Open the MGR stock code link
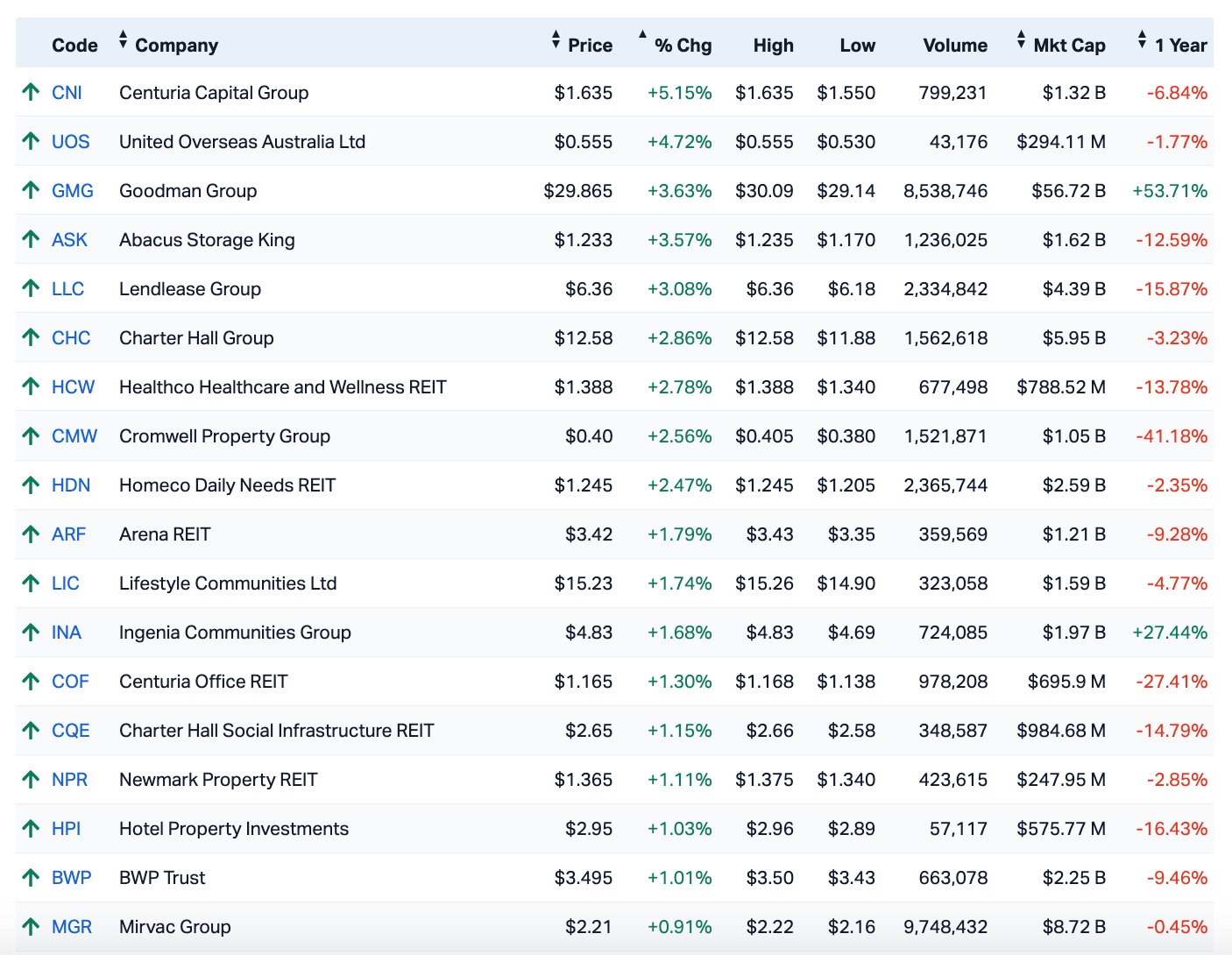 click(x=72, y=927)
